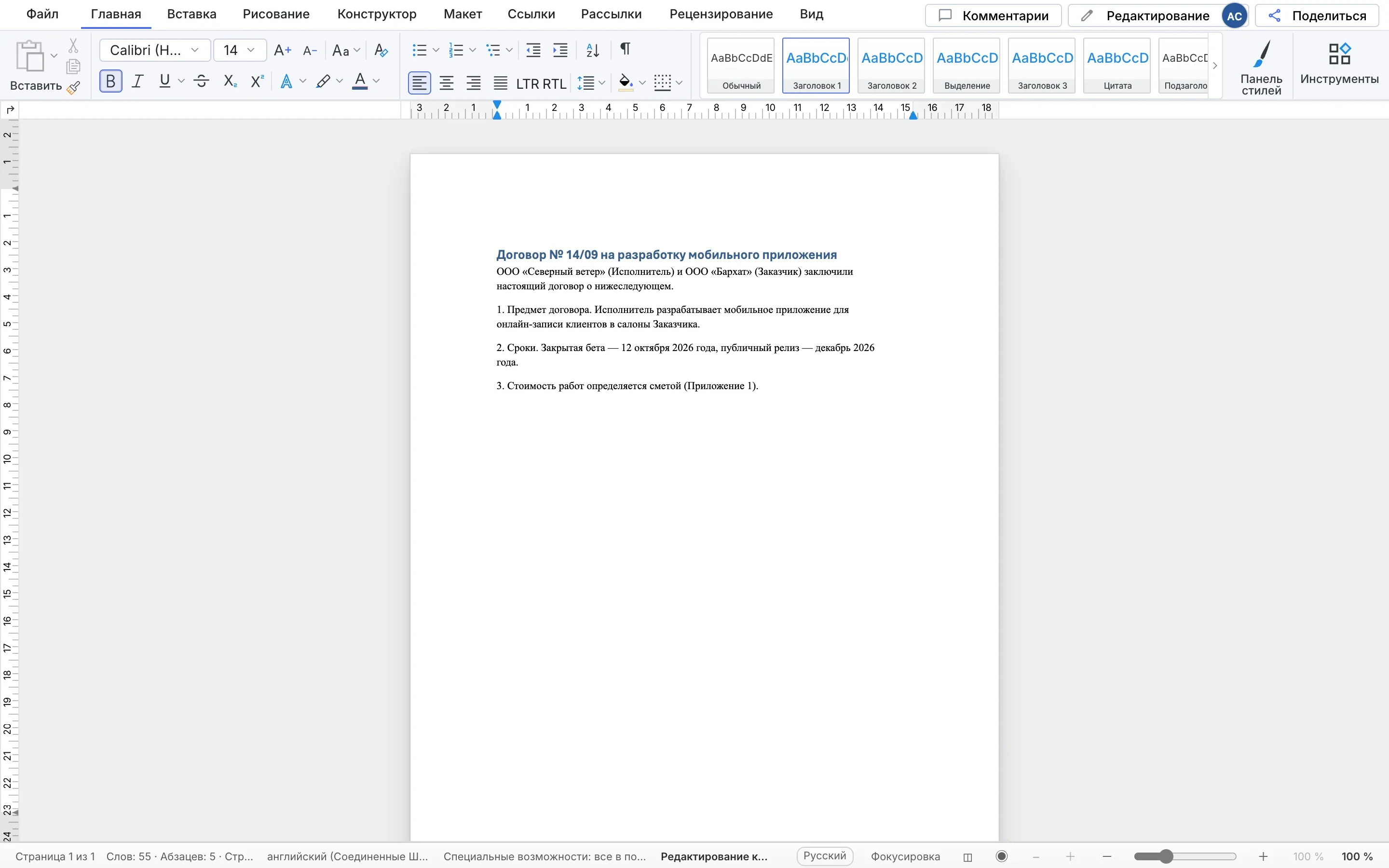Click the sort A-Z icon
1389x868 pixels.
(593, 50)
